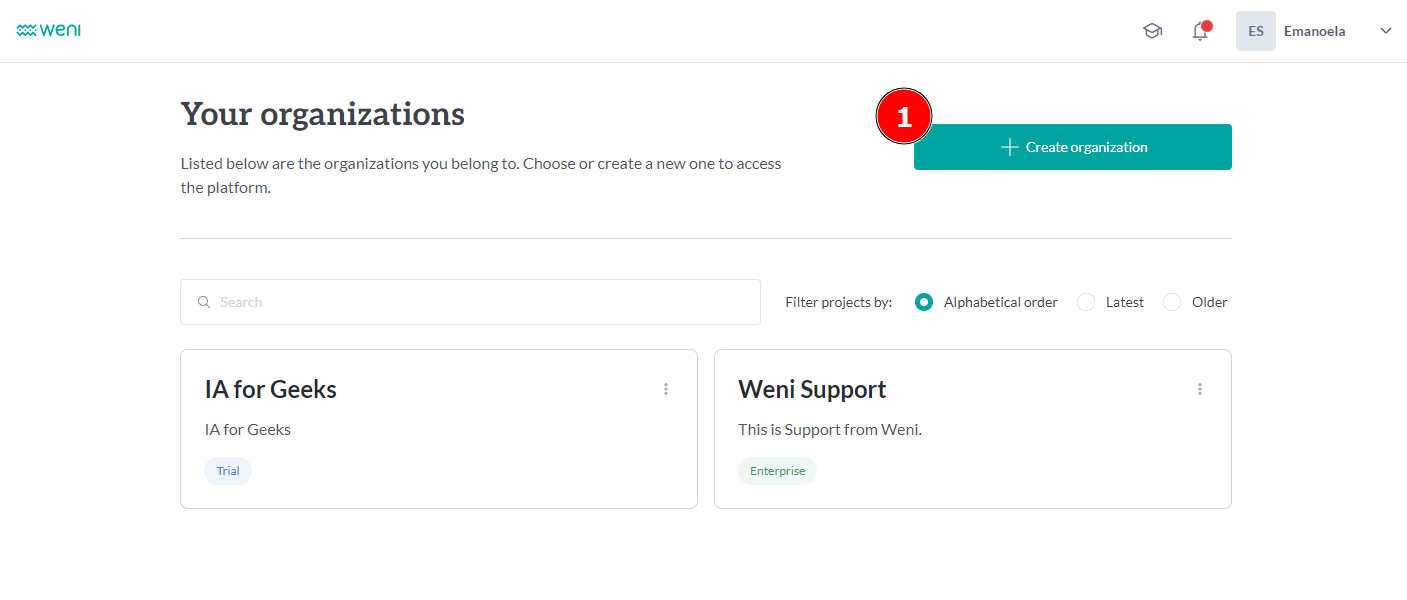
Task: Choose the Older filter option
Action: coord(1172,302)
